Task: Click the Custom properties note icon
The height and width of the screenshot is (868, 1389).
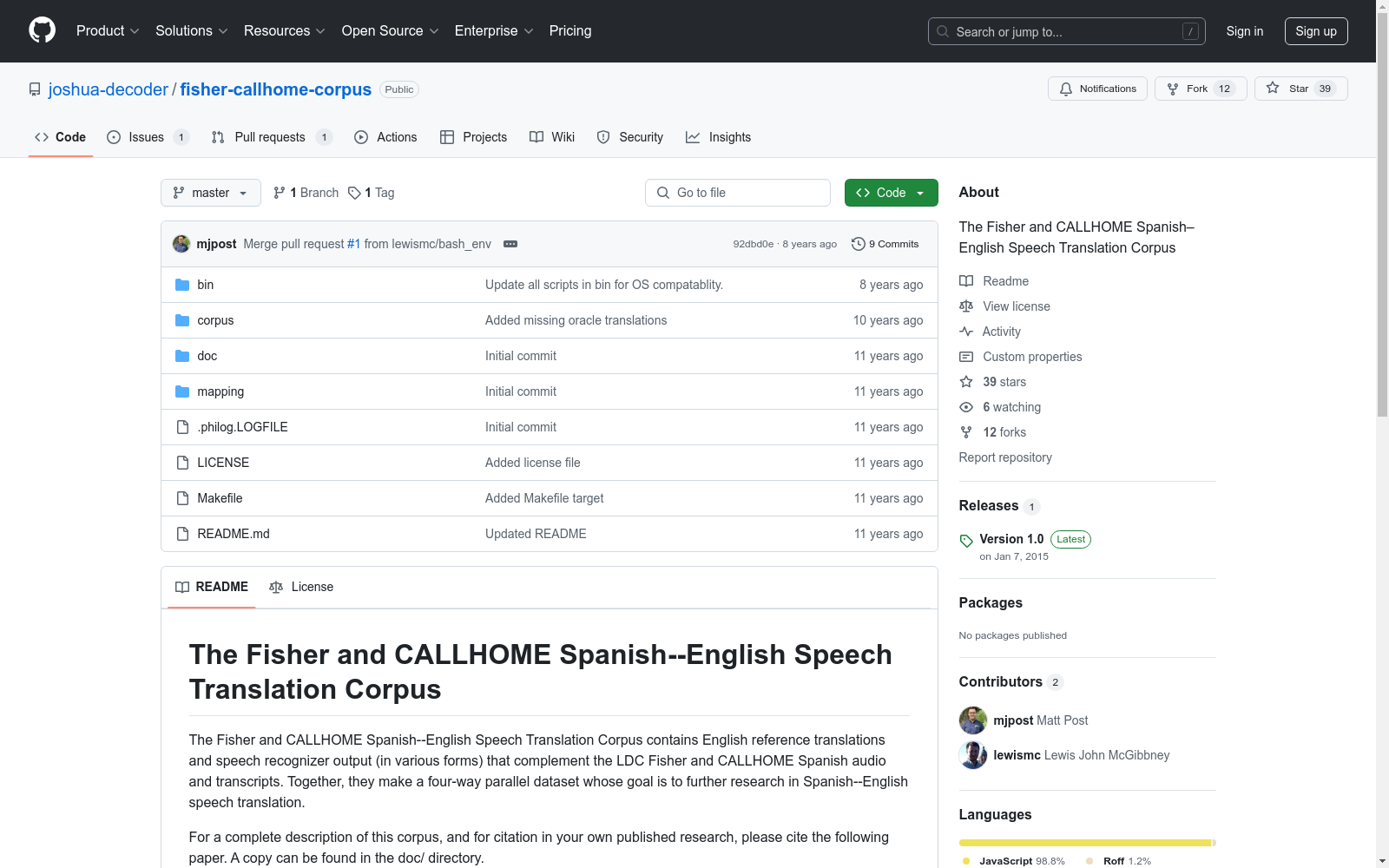Action: [x=966, y=357]
